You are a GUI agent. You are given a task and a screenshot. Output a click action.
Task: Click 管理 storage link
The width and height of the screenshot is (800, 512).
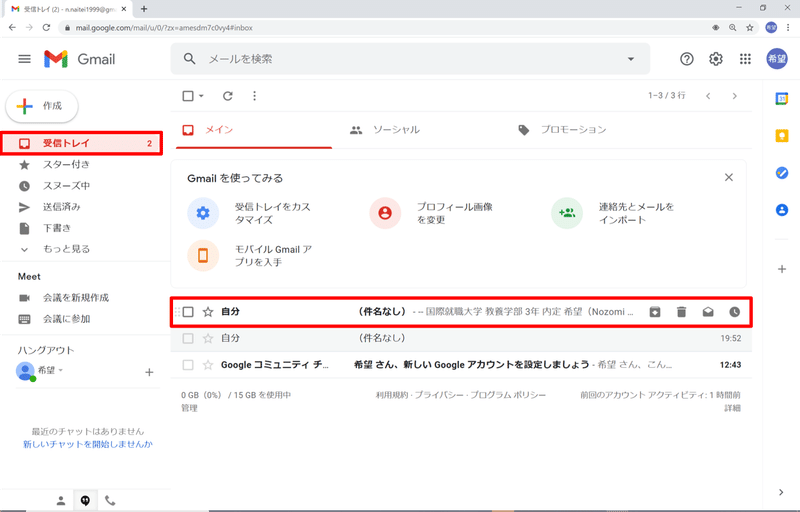tap(189, 408)
